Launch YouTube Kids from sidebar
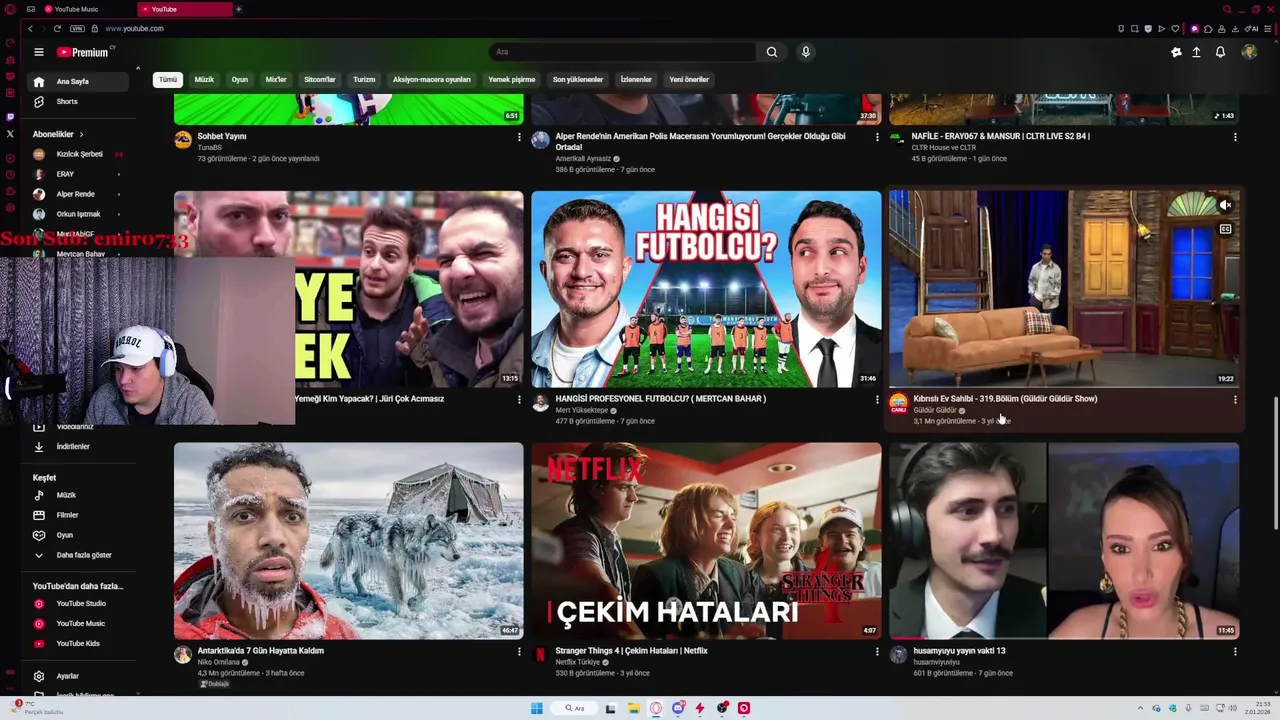This screenshot has width=1280, height=720. click(x=80, y=643)
